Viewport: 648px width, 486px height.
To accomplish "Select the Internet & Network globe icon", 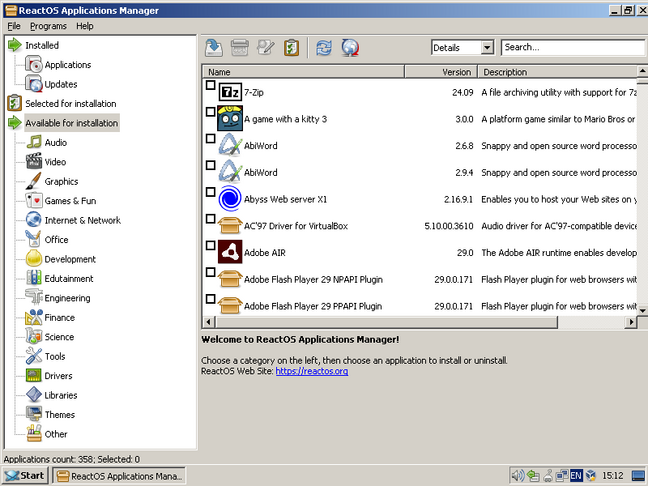I will 34,220.
